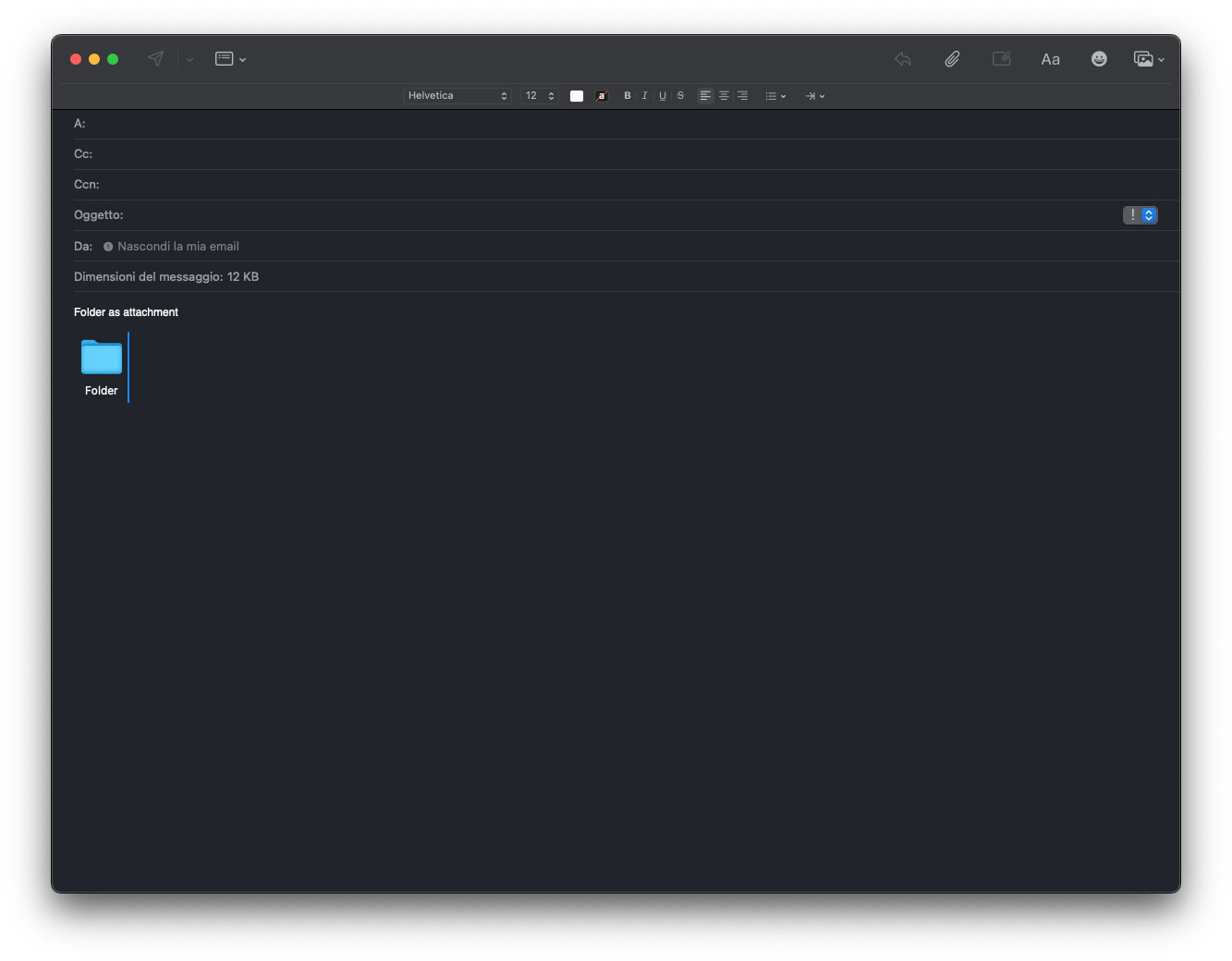The image size is (1232, 961).
Task: Click in the Oggetto subject field
Action: tap(619, 215)
